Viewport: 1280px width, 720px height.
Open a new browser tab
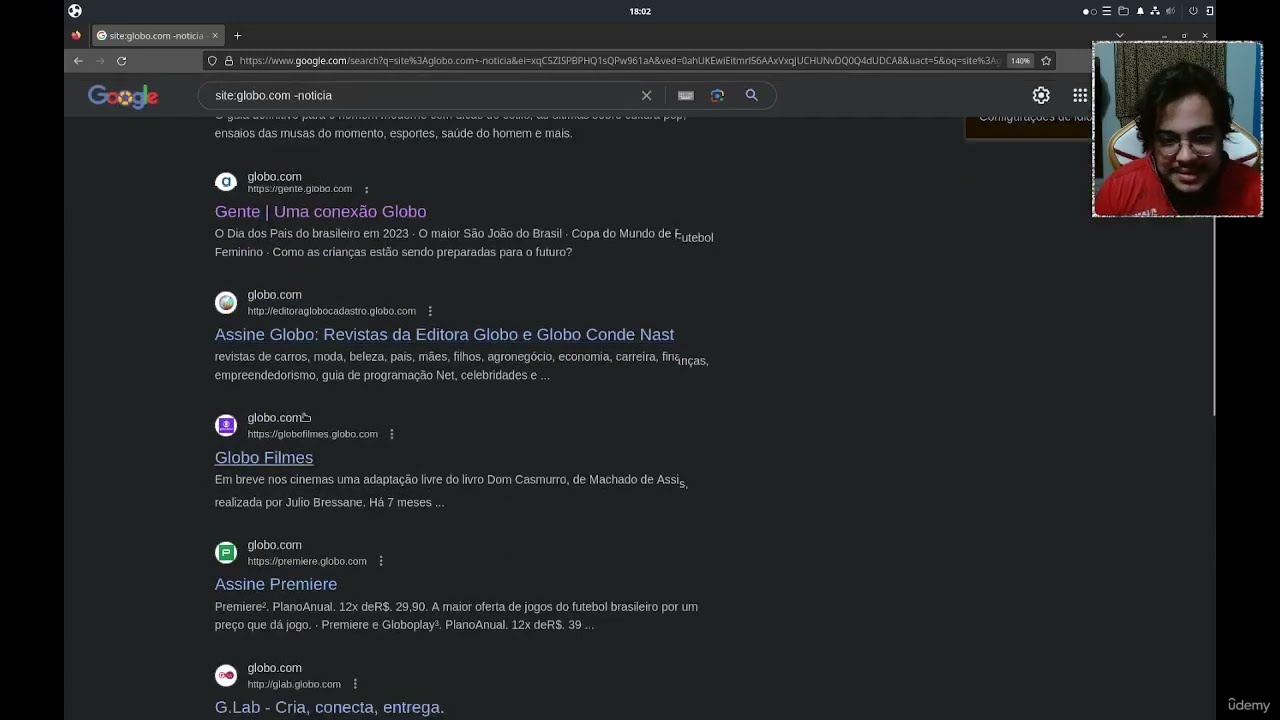click(x=237, y=36)
